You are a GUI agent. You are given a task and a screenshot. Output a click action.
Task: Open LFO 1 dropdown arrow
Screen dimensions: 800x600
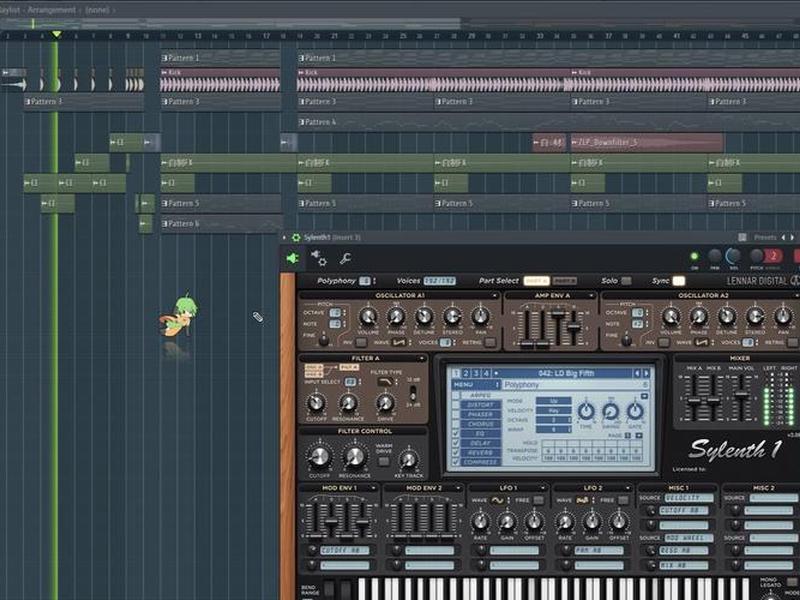tap(542, 488)
